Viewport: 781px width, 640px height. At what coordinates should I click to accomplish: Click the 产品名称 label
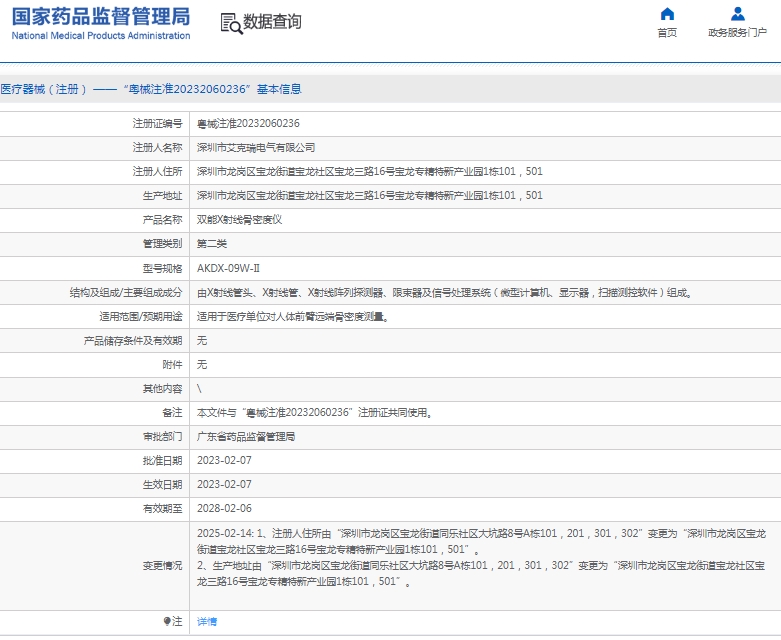(x=162, y=220)
